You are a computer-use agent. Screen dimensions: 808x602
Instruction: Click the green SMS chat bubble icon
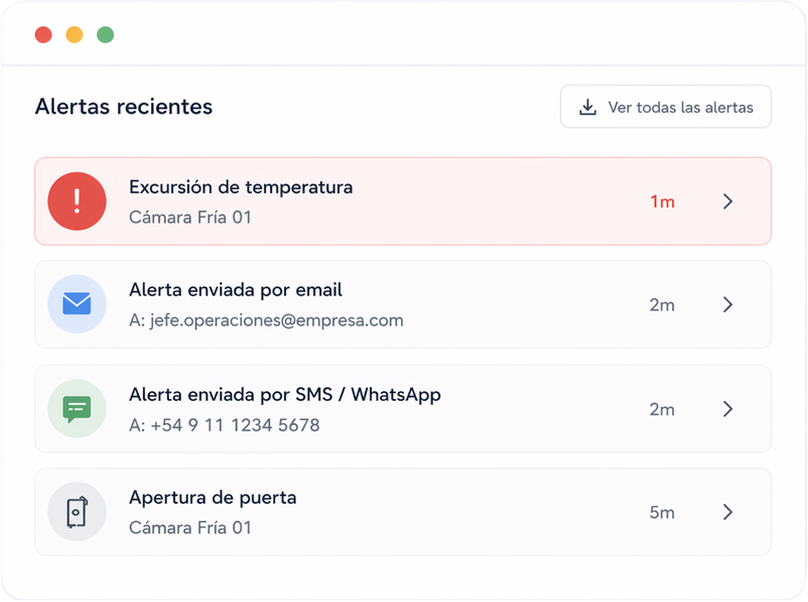77,408
